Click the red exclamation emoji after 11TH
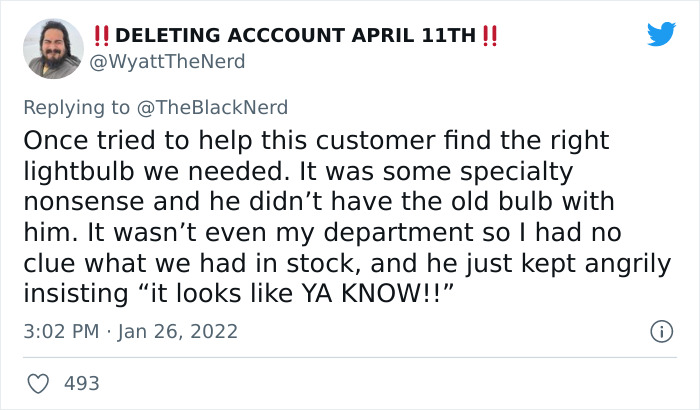This screenshot has width=700, height=410. point(490,36)
